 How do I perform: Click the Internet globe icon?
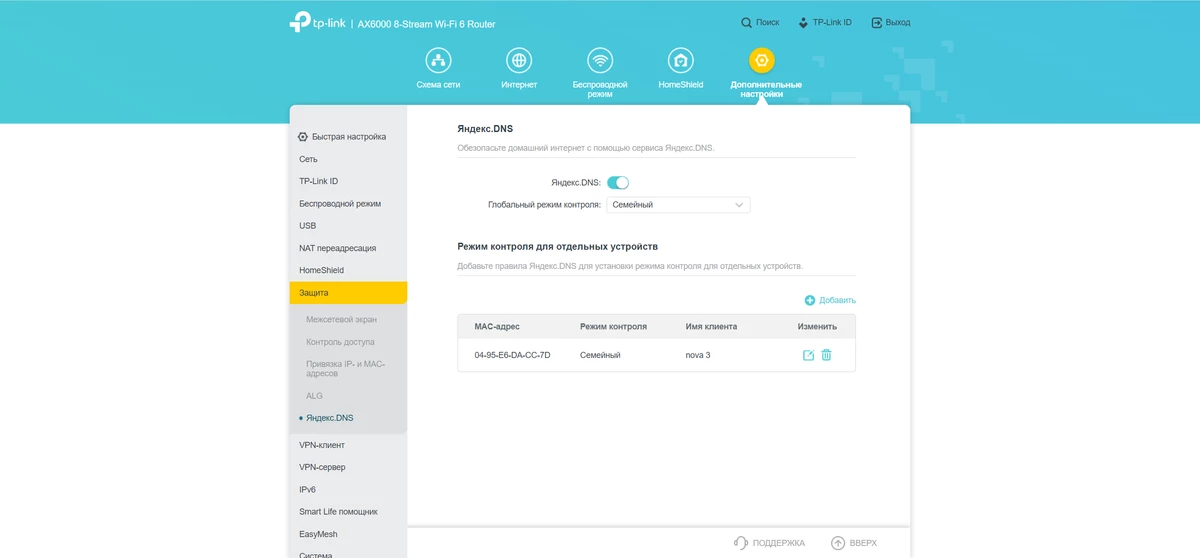519,61
